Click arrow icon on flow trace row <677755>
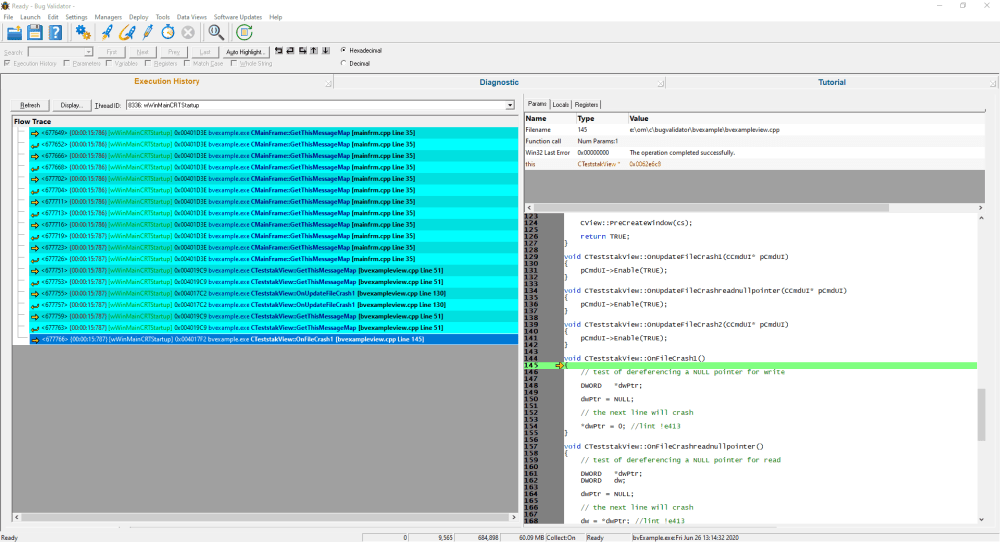Viewport: 1000px width, 542px height. pyautogui.click(x=35, y=294)
